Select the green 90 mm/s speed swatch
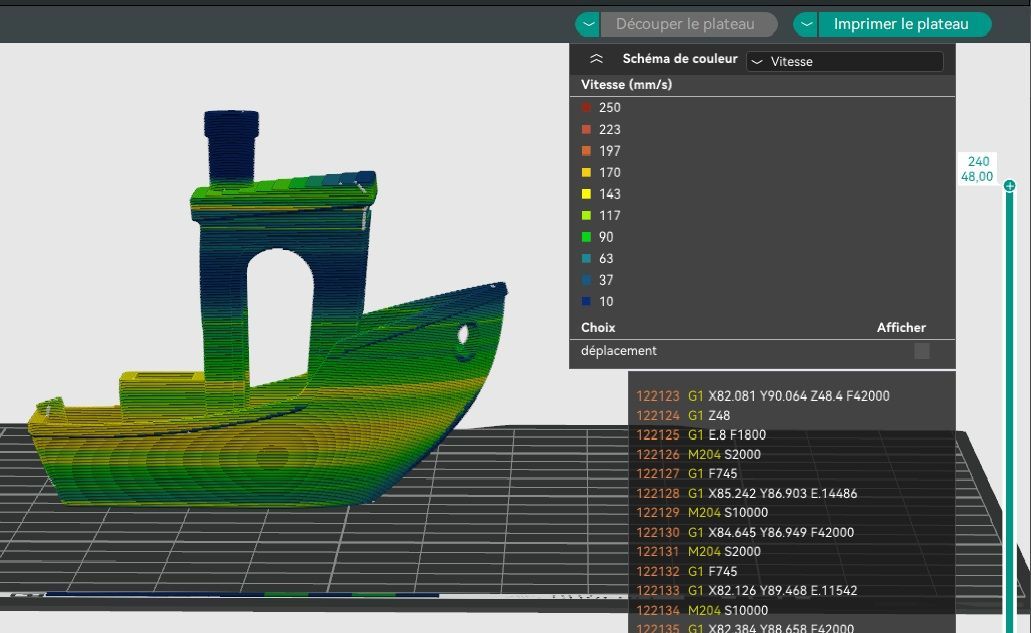The height and width of the screenshot is (633, 1031). click(x=587, y=237)
